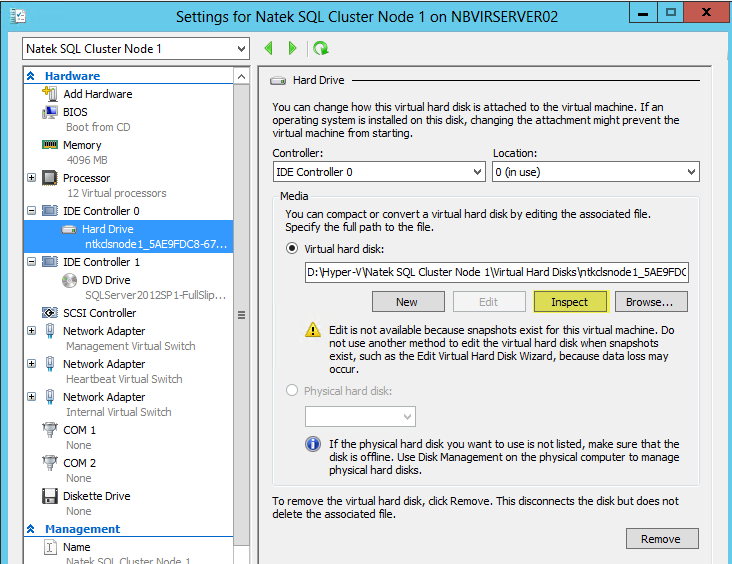Click the virtual hard disk path field
Image resolution: width=732 pixels, height=564 pixels.
pos(497,272)
